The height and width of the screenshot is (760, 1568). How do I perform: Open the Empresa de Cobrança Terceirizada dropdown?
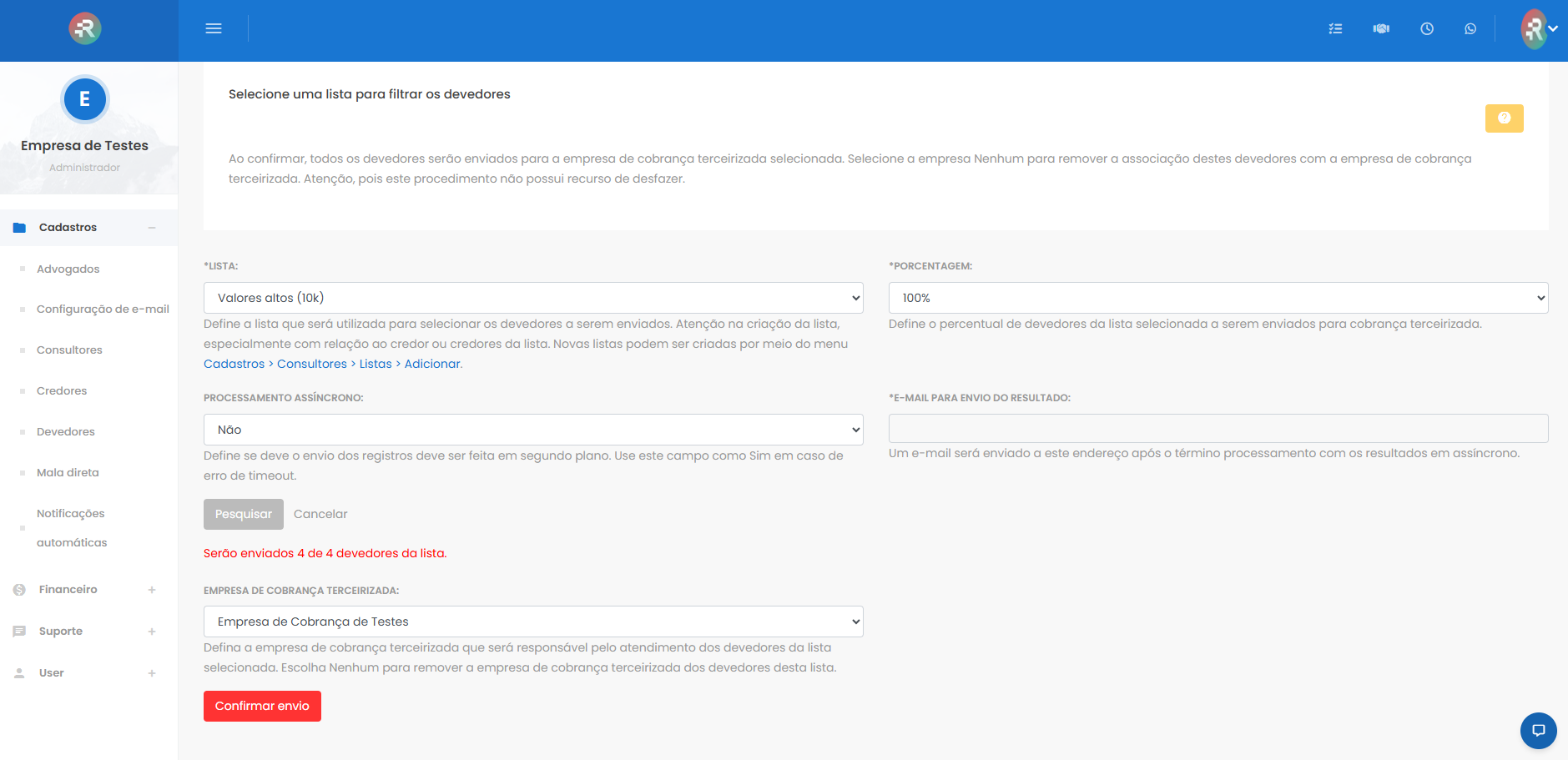click(x=533, y=622)
